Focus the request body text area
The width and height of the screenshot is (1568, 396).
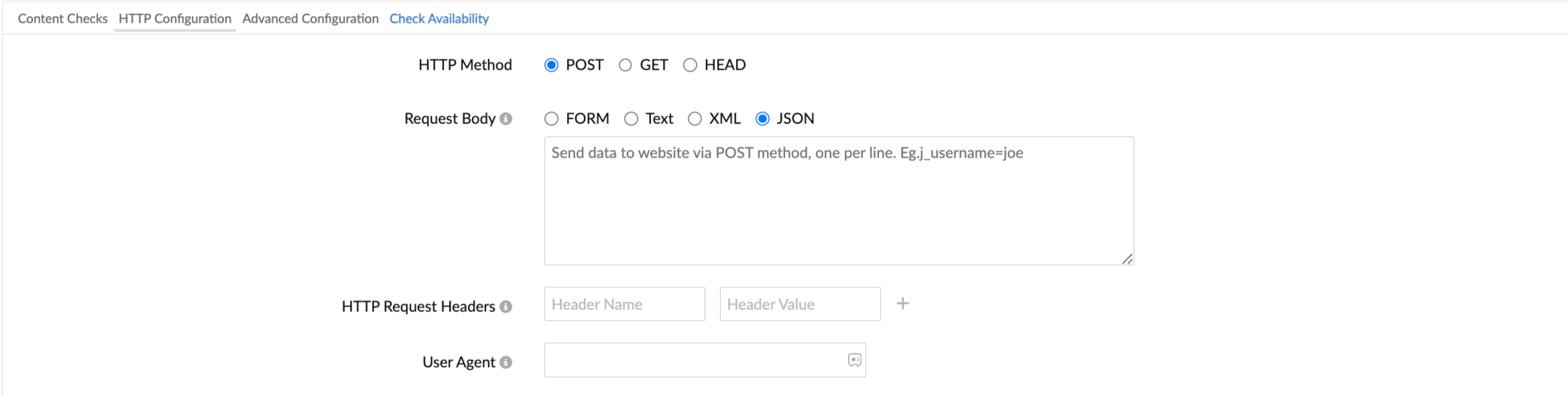(838, 201)
